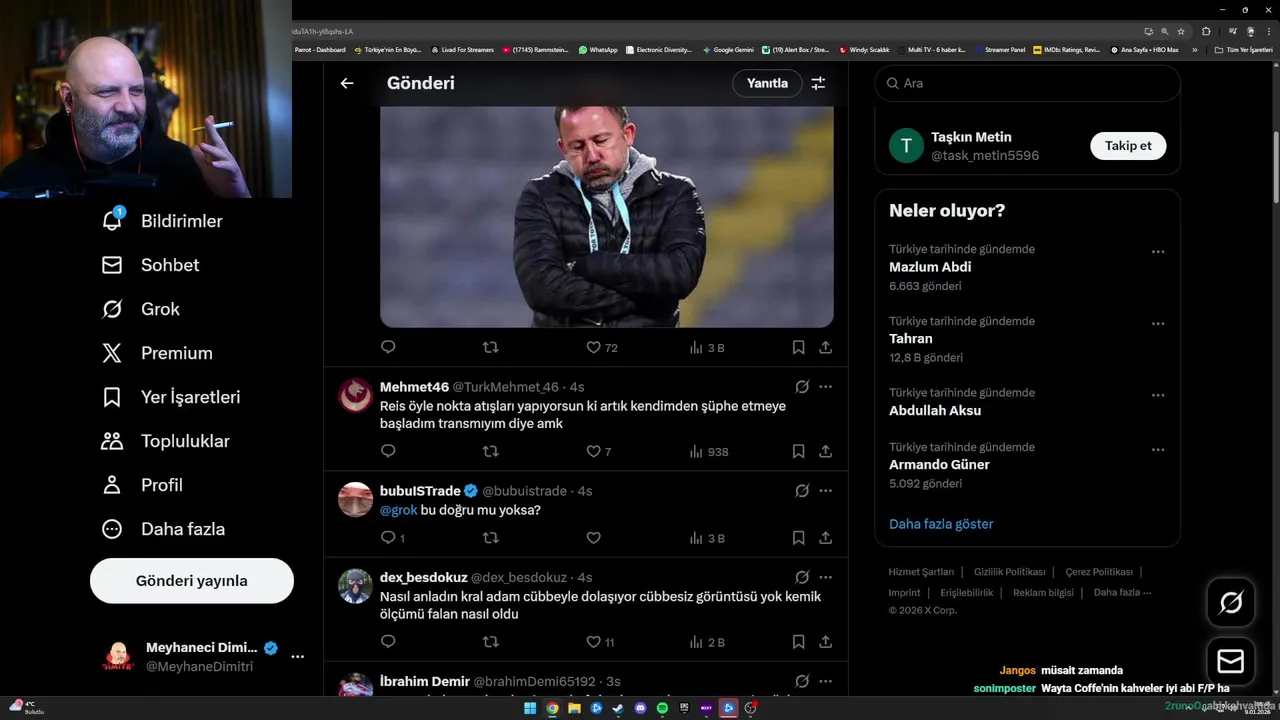This screenshot has height=720, width=1280.
Task: Open Gizlilik Politikası footer link
Action: point(1009,572)
